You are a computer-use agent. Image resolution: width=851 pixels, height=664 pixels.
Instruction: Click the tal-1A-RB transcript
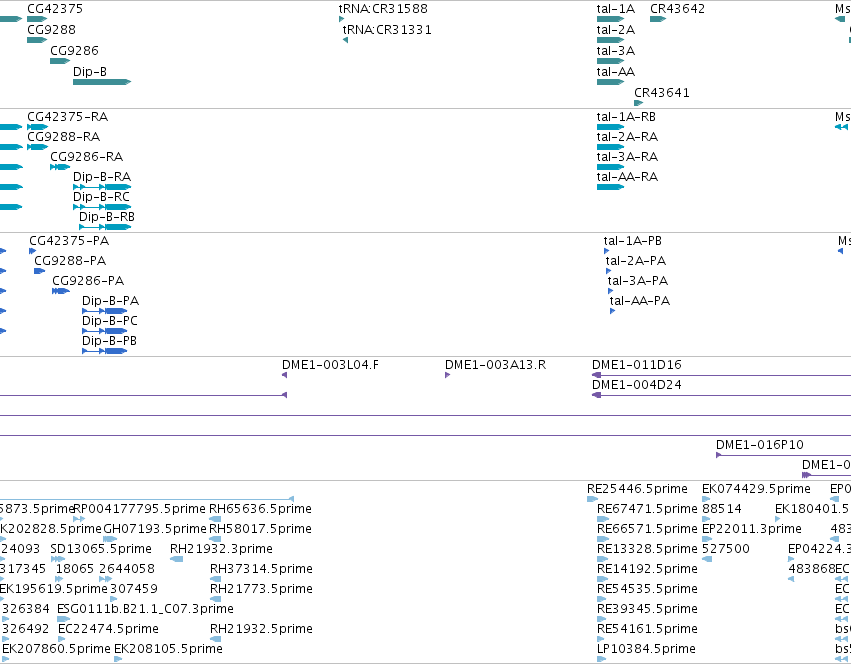point(611,127)
